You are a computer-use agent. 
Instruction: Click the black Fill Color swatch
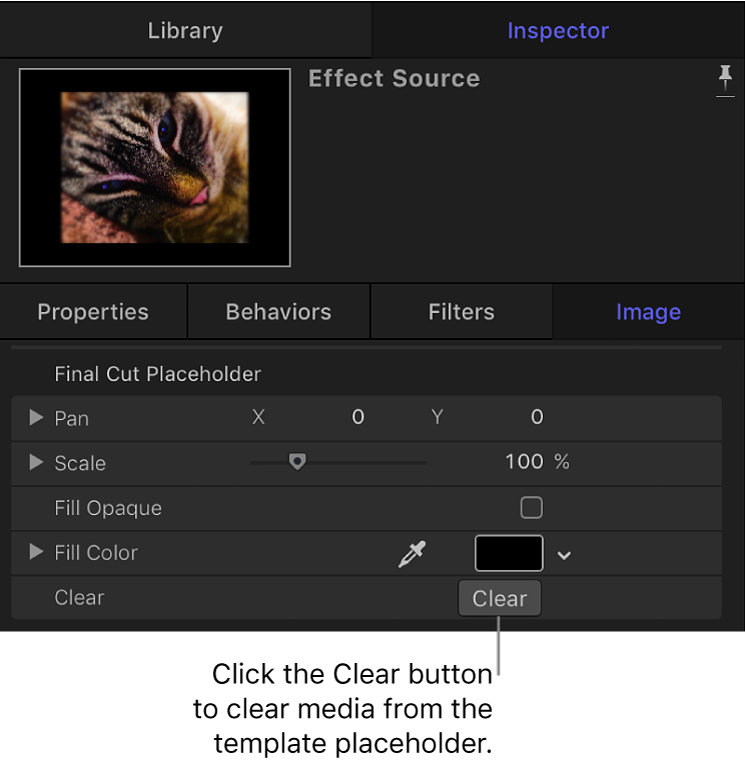(x=509, y=553)
